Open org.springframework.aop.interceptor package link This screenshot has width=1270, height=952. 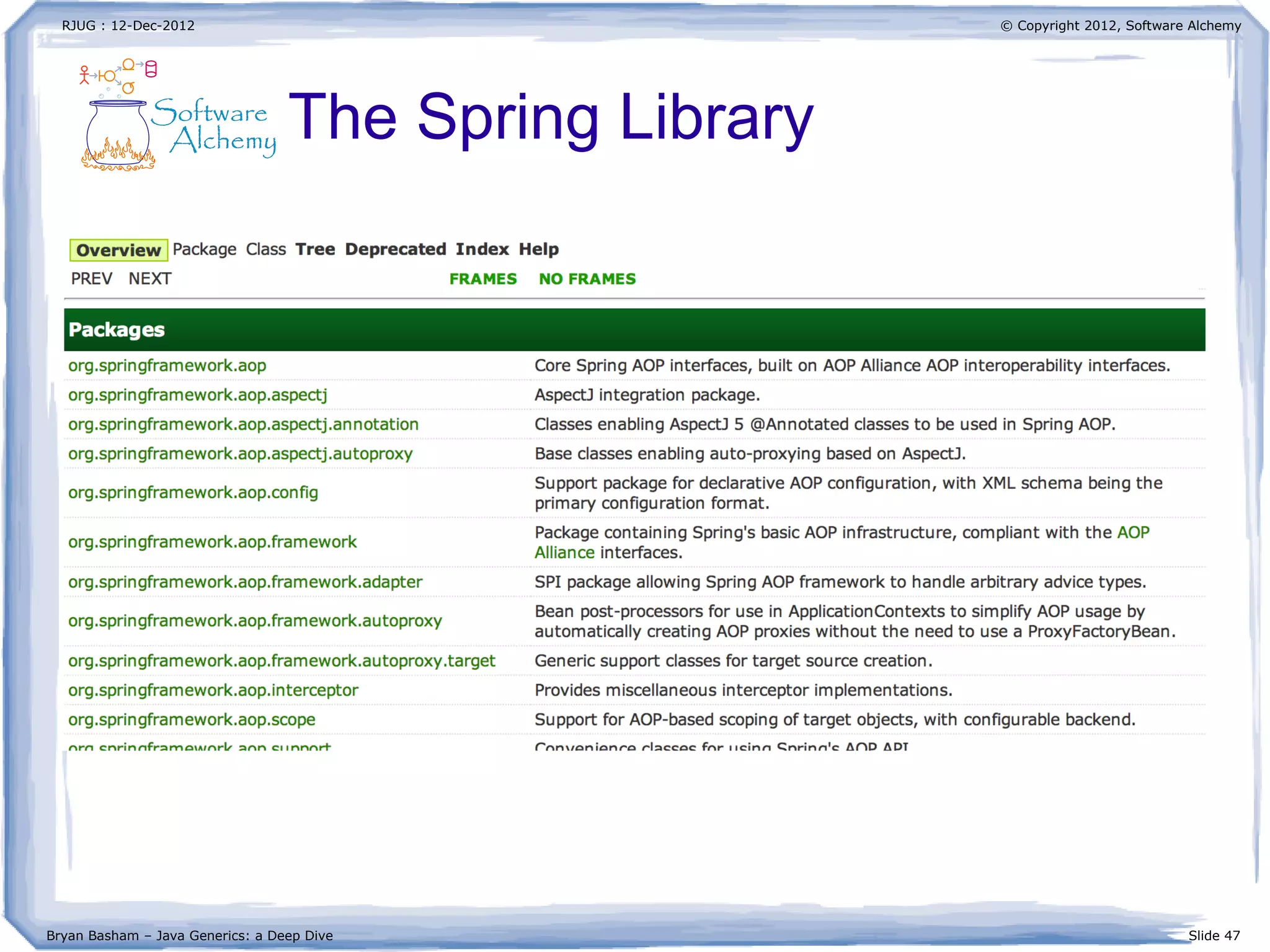click(213, 690)
